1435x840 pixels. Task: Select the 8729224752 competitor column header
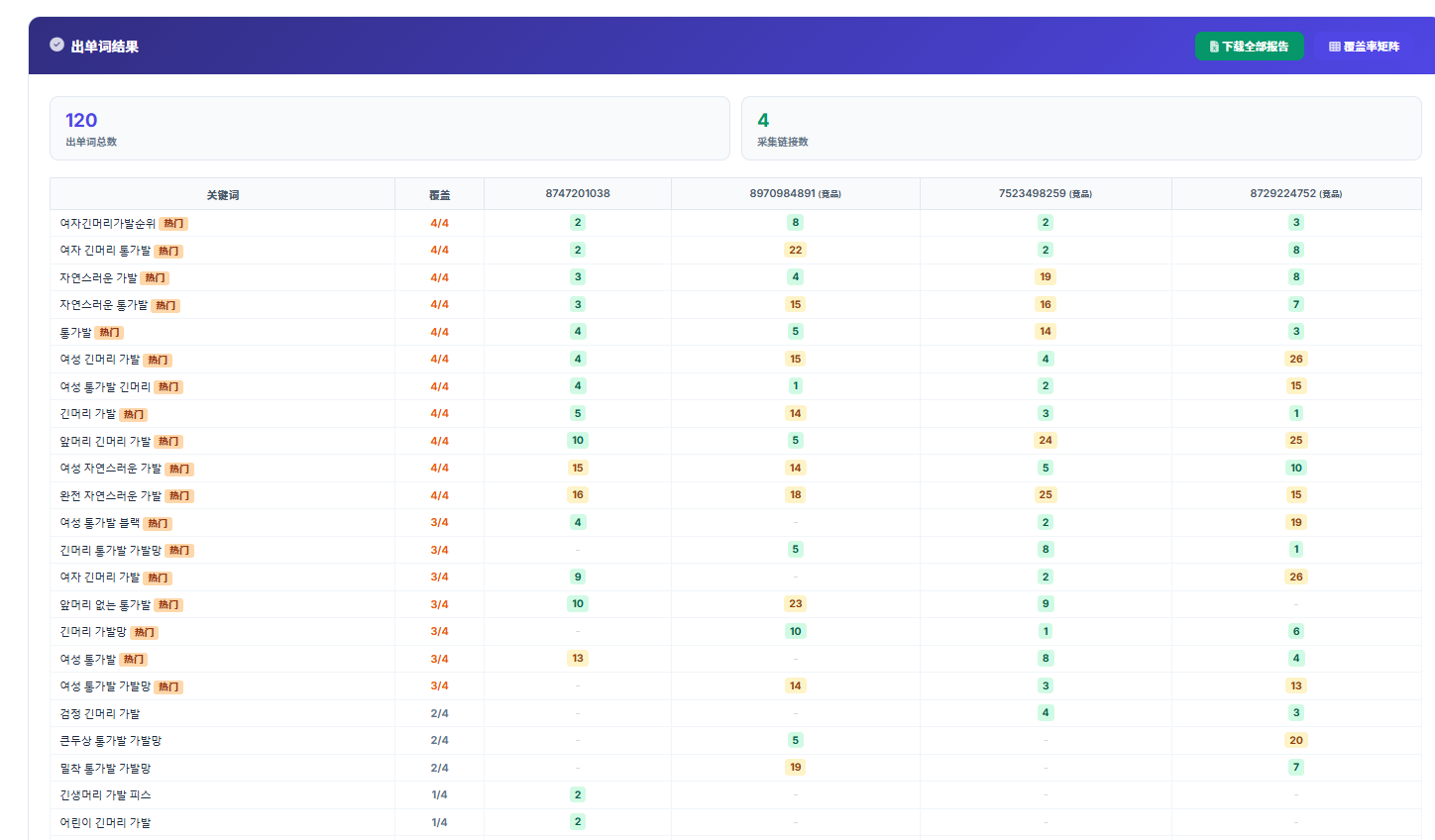point(1296,193)
